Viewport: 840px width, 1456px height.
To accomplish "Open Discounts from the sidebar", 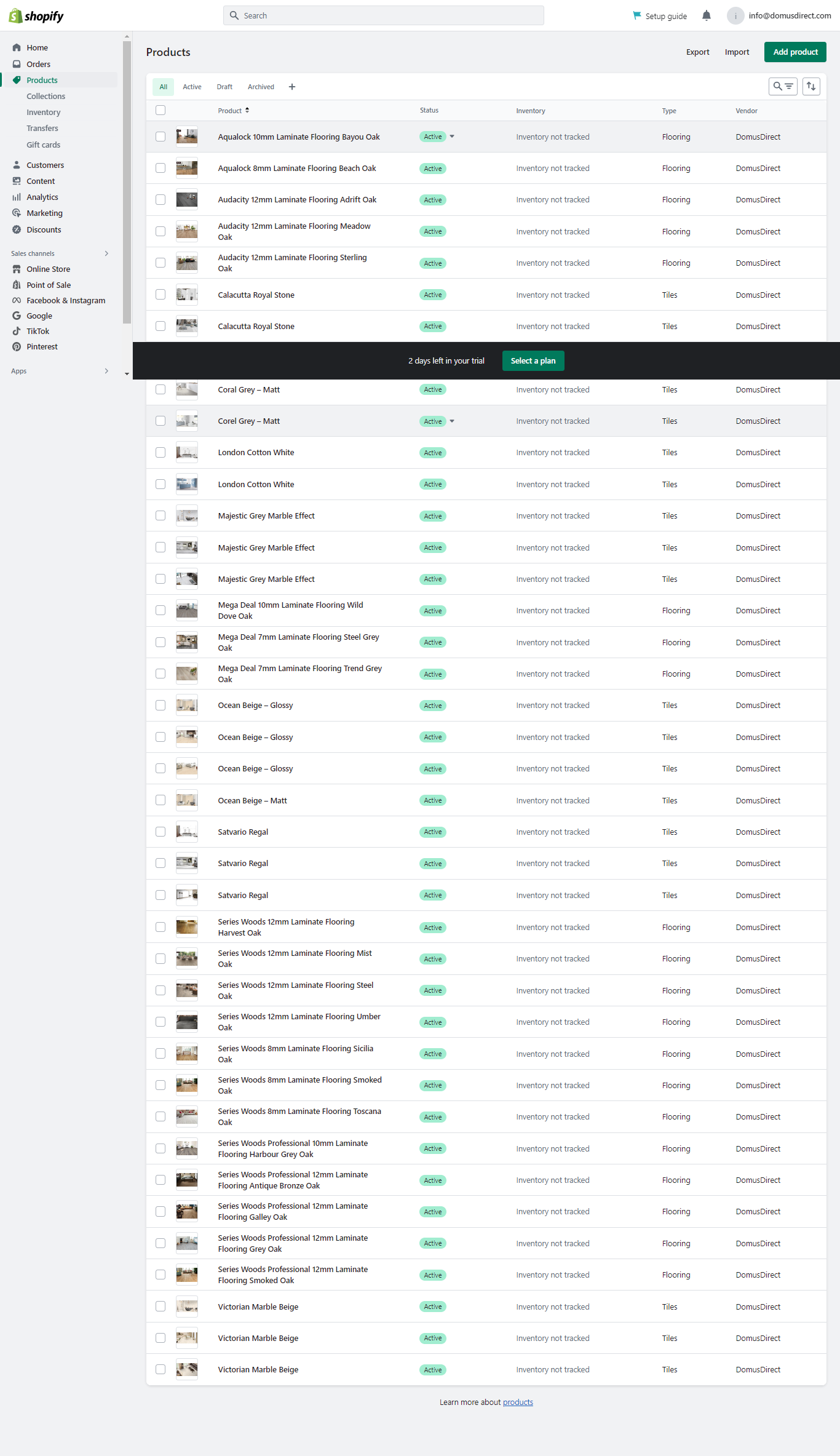I will (44, 230).
